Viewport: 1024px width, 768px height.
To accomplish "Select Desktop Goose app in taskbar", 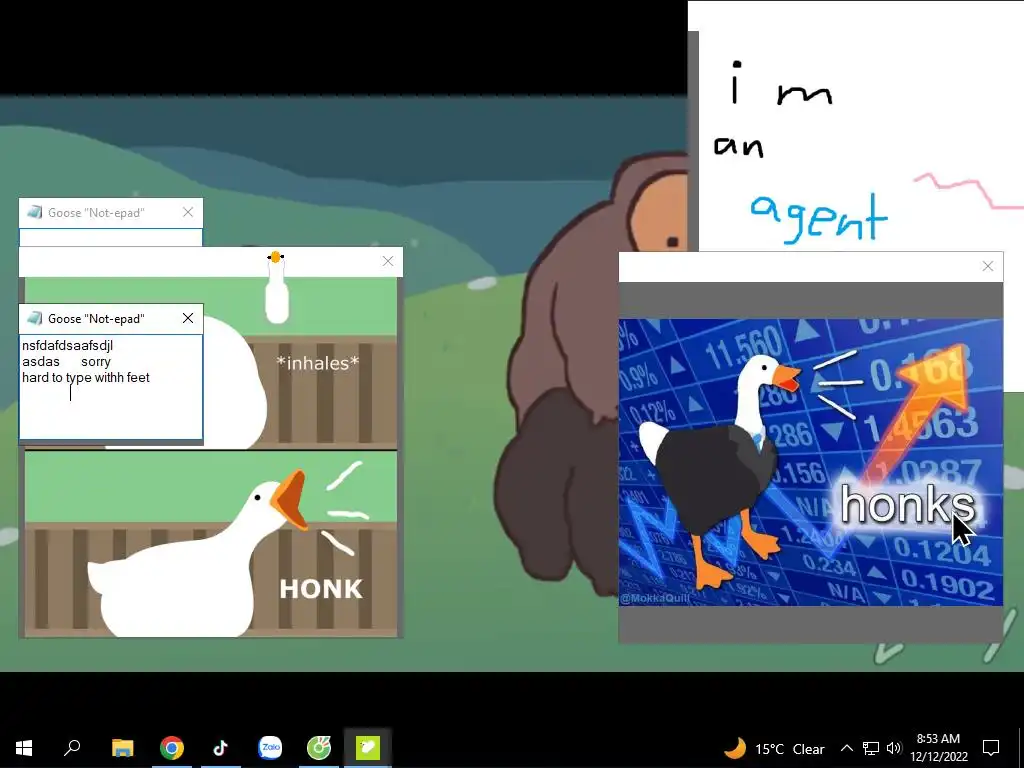I will (368, 748).
